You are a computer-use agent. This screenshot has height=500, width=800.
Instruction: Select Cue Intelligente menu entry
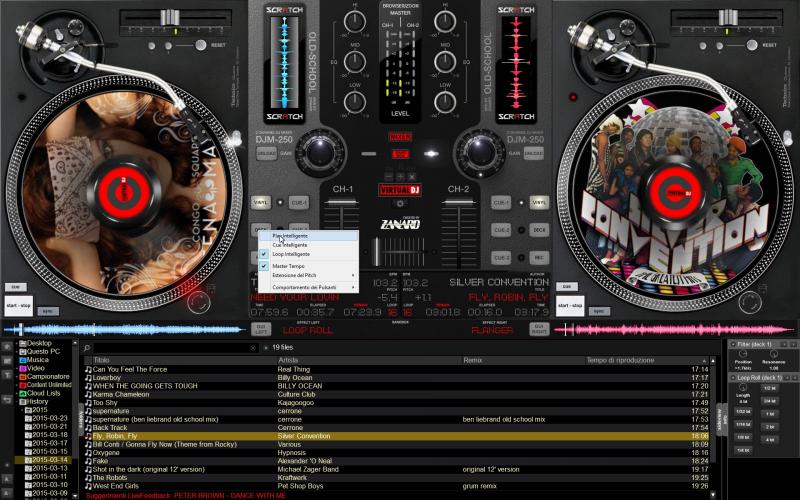pos(308,245)
